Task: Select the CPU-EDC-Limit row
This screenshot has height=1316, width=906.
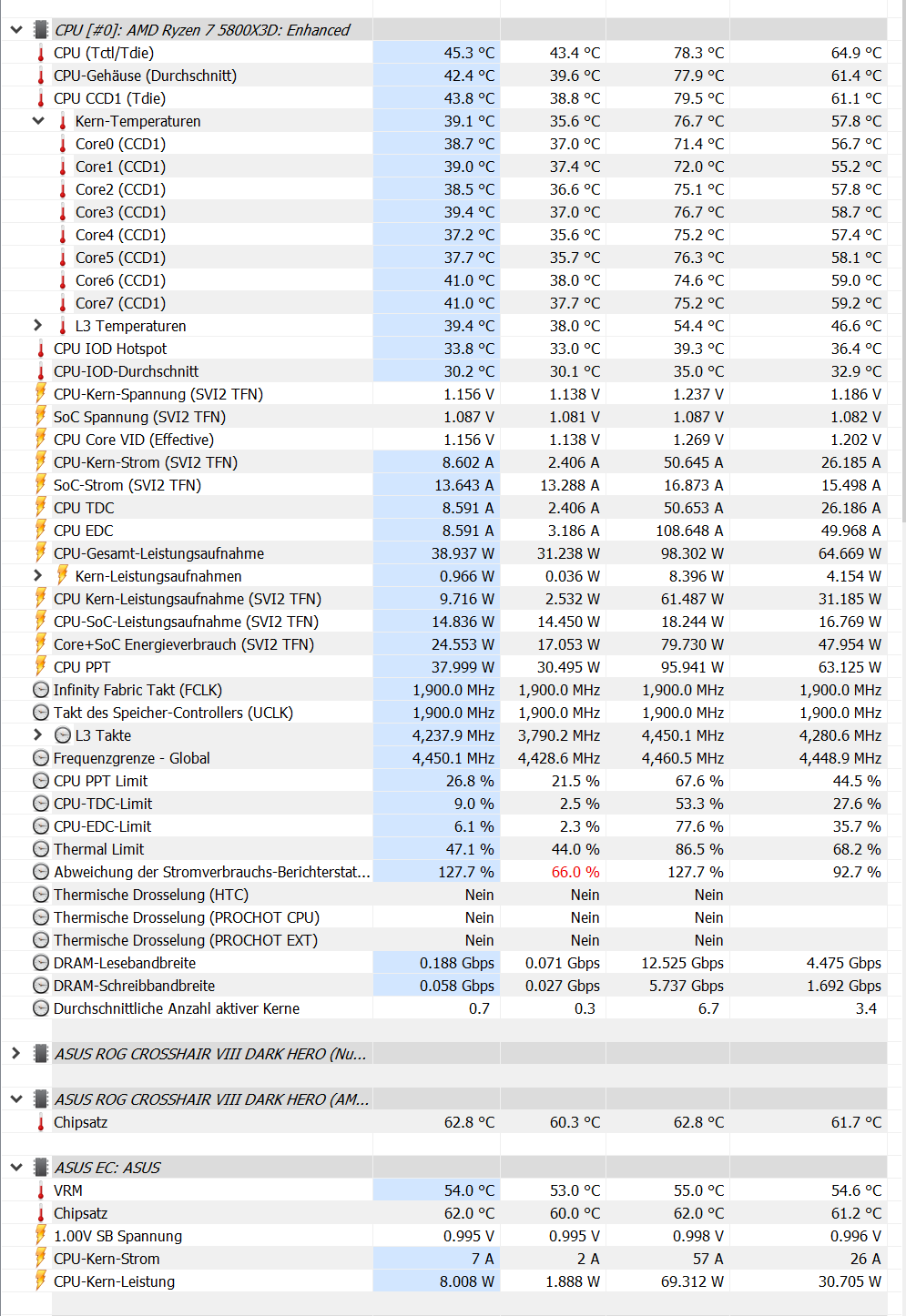Action: point(443,826)
